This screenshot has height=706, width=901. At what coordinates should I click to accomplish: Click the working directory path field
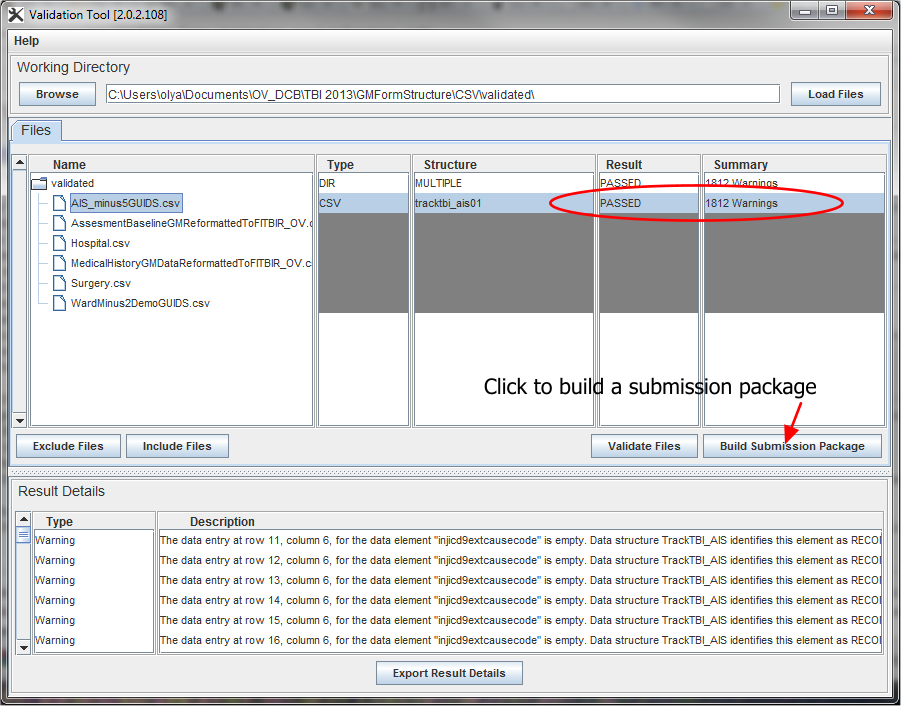(x=443, y=94)
